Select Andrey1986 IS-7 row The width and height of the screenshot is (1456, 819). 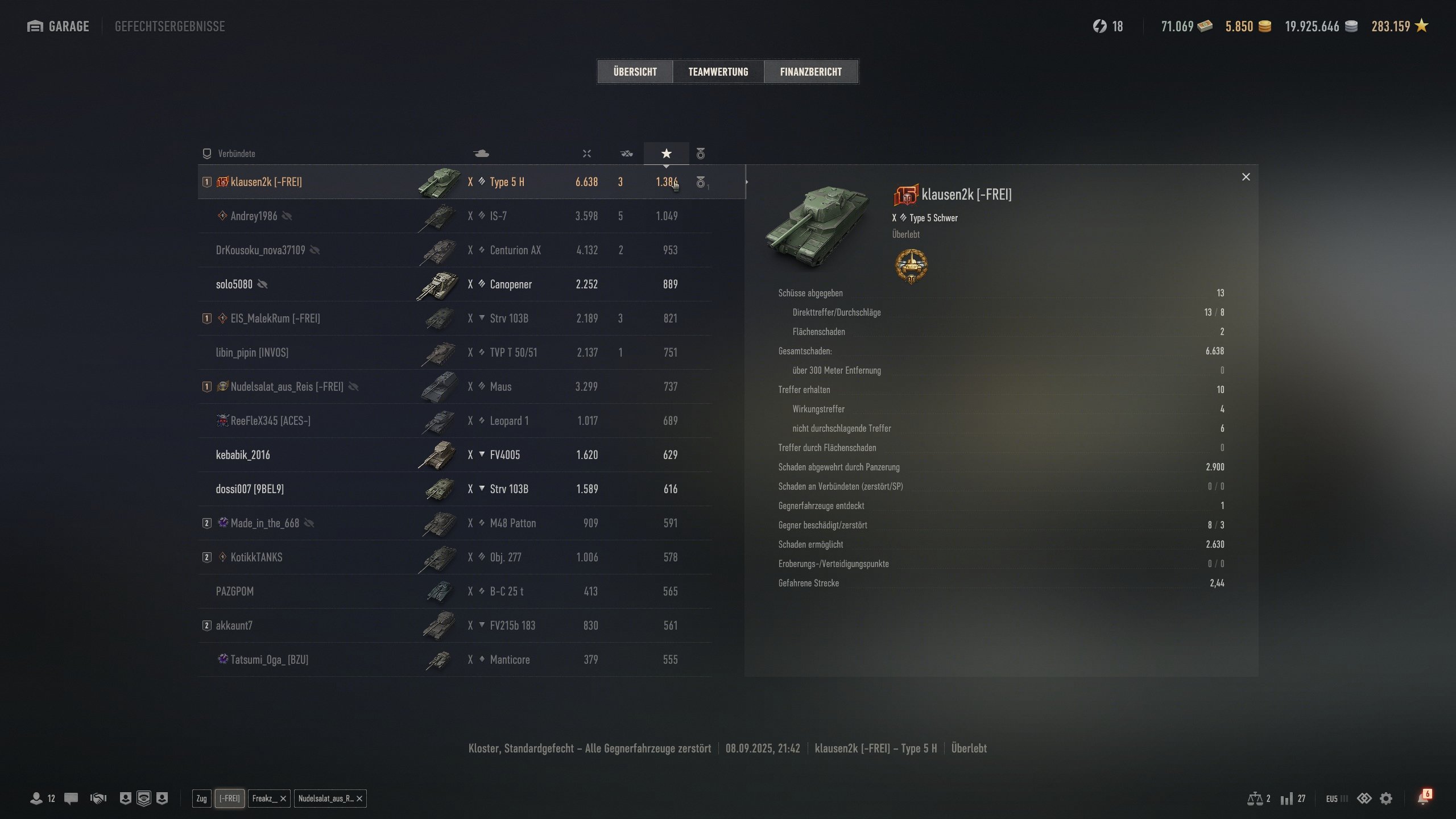click(x=455, y=216)
